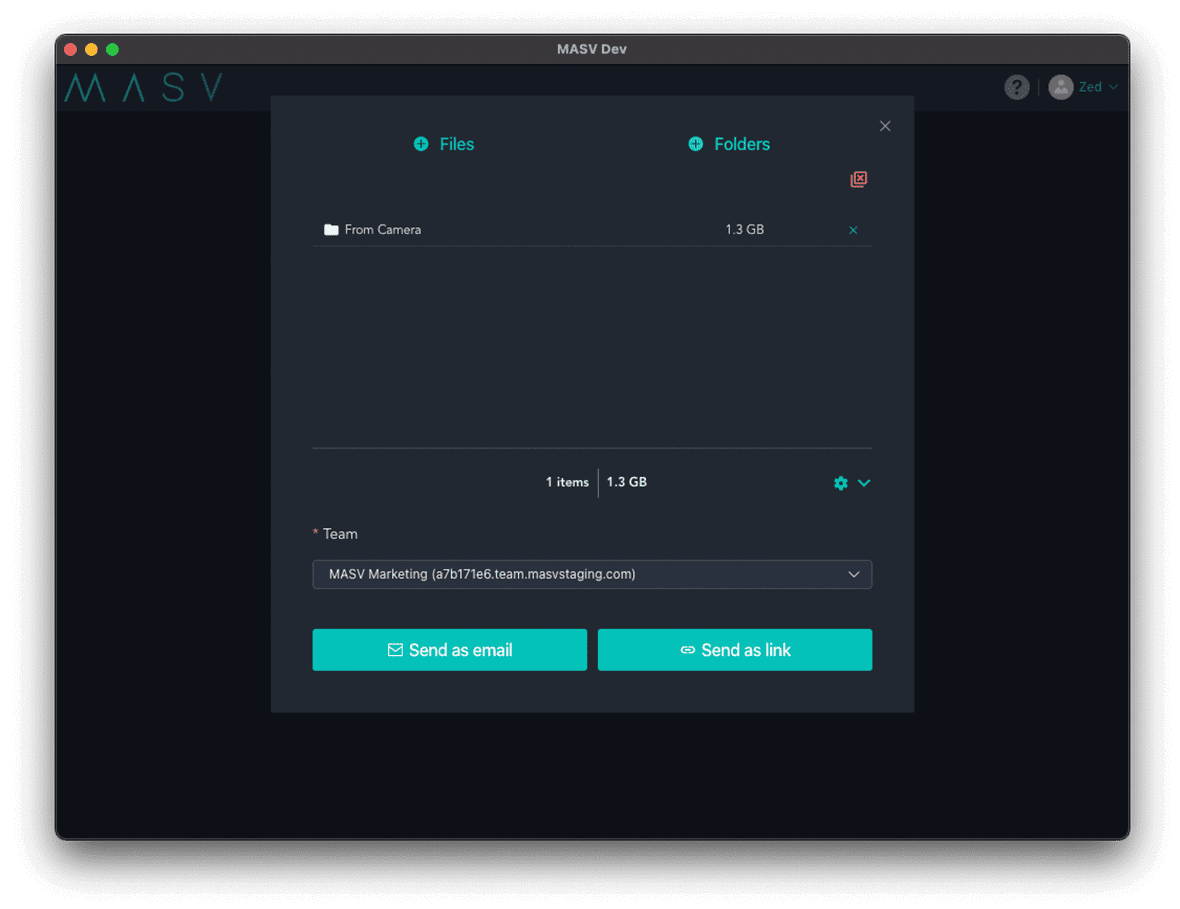The image size is (1180, 909).
Task: Click the Folders add button
Action: point(728,144)
